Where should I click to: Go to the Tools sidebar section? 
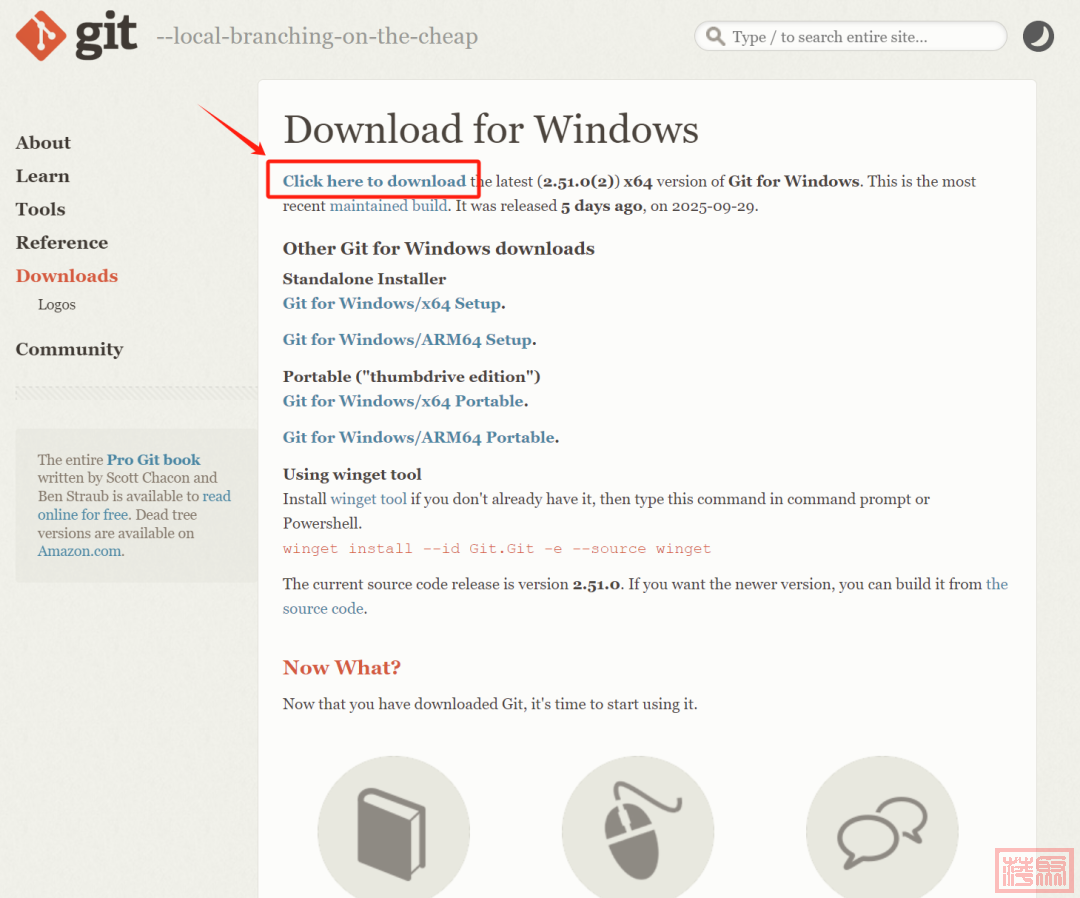click(40, 209)
